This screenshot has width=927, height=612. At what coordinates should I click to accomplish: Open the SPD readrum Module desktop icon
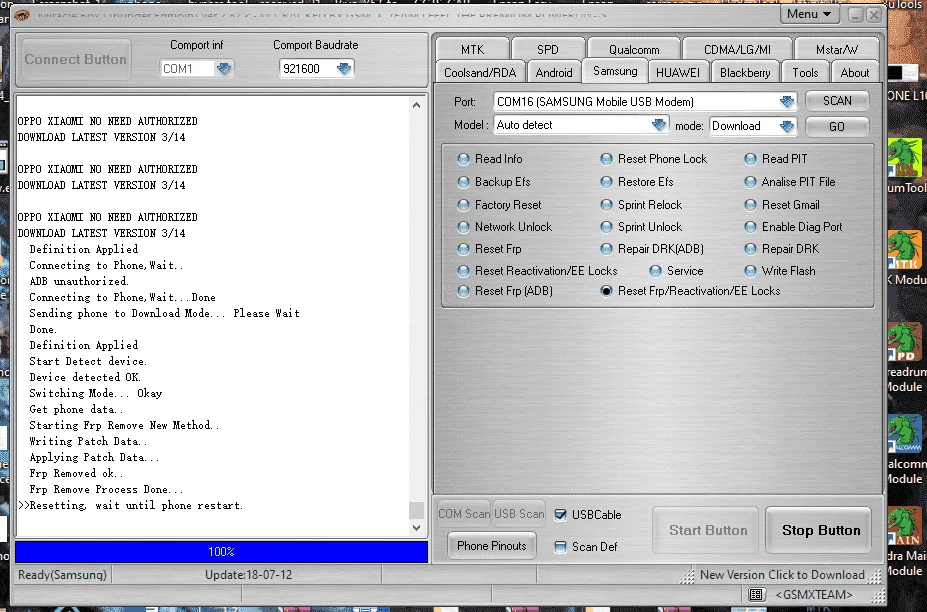pos(905,342)
